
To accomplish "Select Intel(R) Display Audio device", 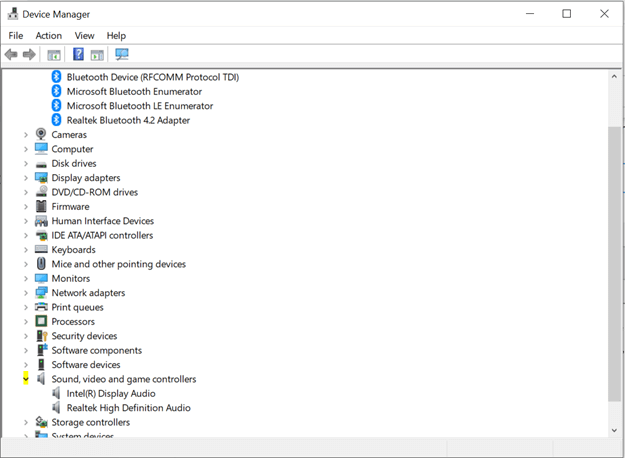I will pyautogui.click(x=111, y=393).
